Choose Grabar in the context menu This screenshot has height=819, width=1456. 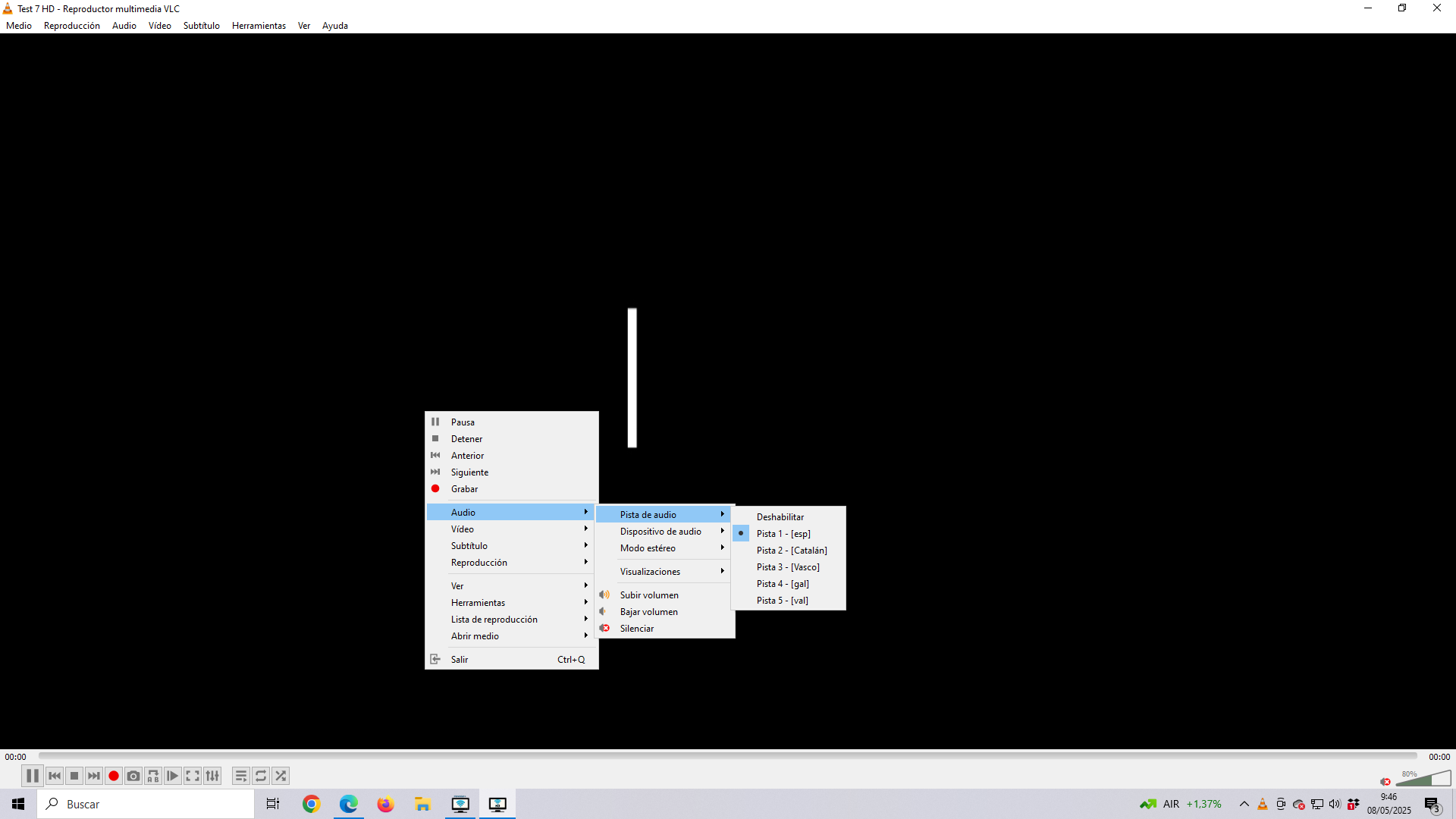pos(512,489)
